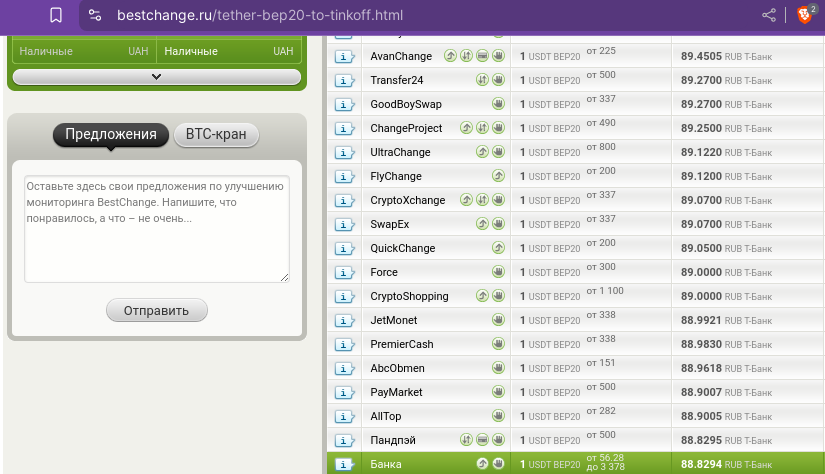Open the CryptoXchange exchanger link
825x474 pixels.
click(408, 200)
